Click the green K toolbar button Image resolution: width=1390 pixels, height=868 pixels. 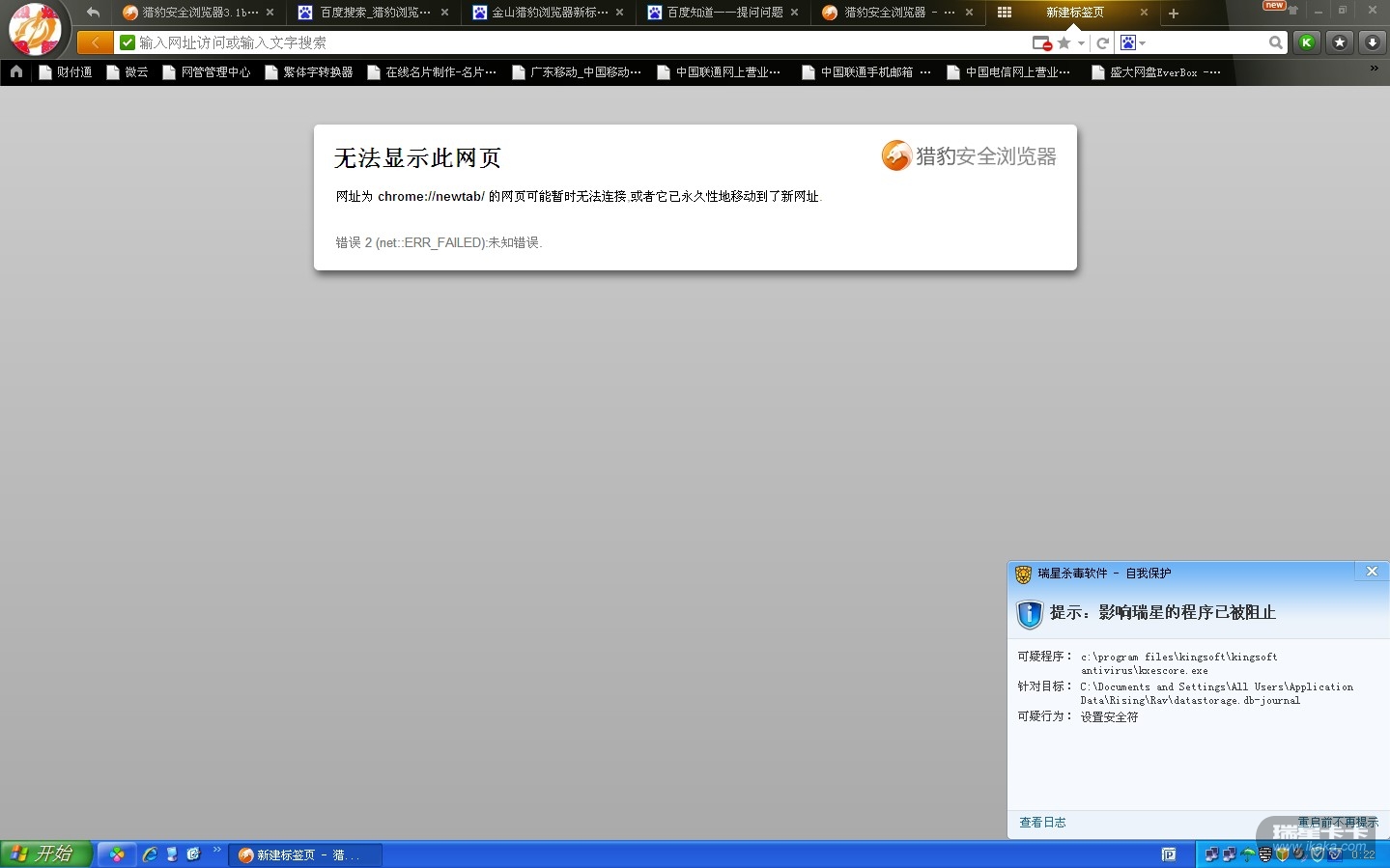[1307, 42]
